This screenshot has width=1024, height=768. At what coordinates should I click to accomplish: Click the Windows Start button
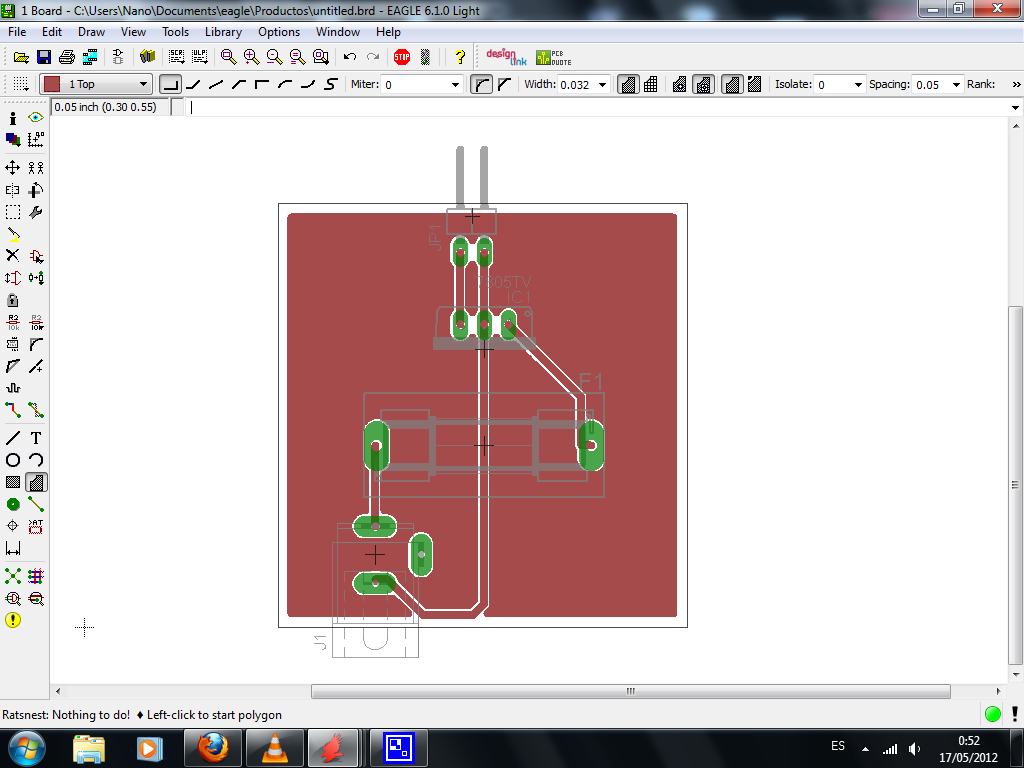pos(27,748)
